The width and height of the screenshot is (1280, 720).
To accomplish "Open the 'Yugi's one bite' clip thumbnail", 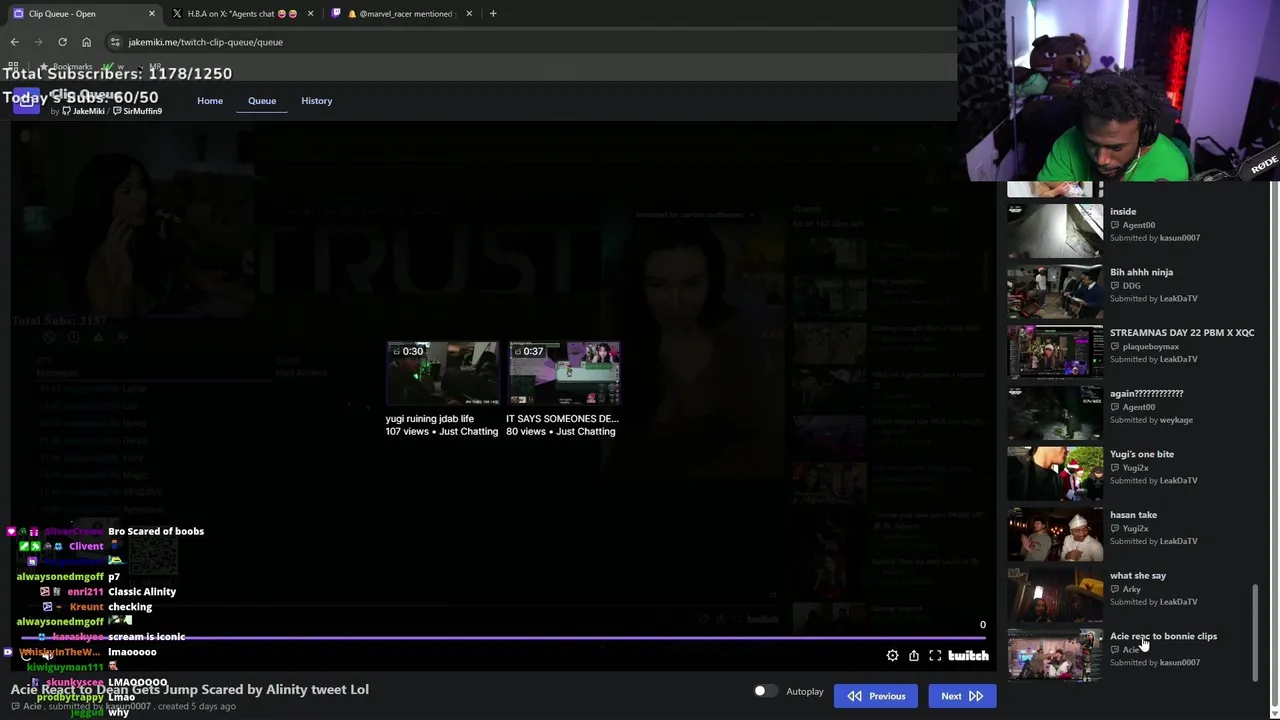I will 1055,473.
